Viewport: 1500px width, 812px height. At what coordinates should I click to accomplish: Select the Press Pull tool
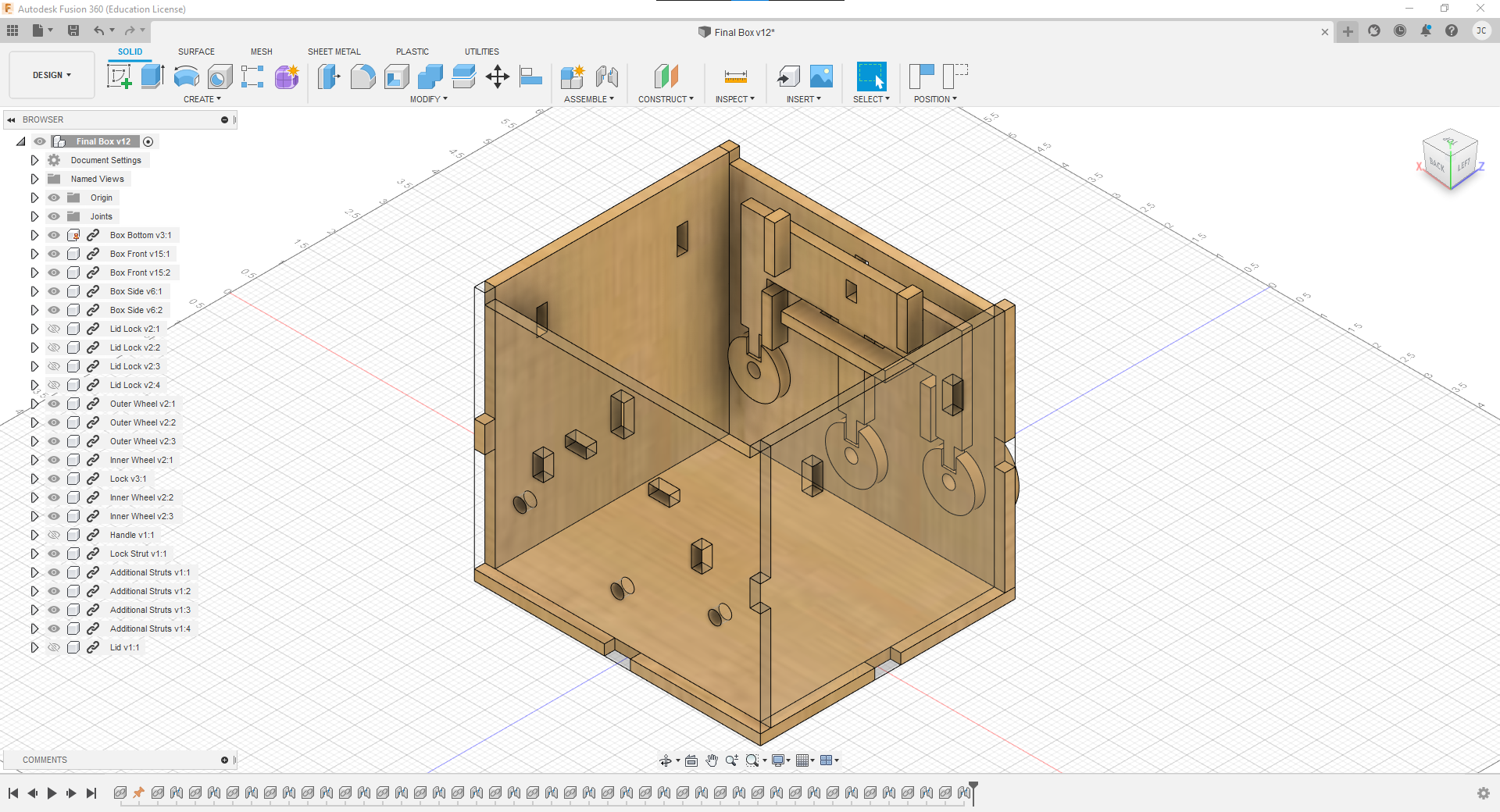click(329, 77)
